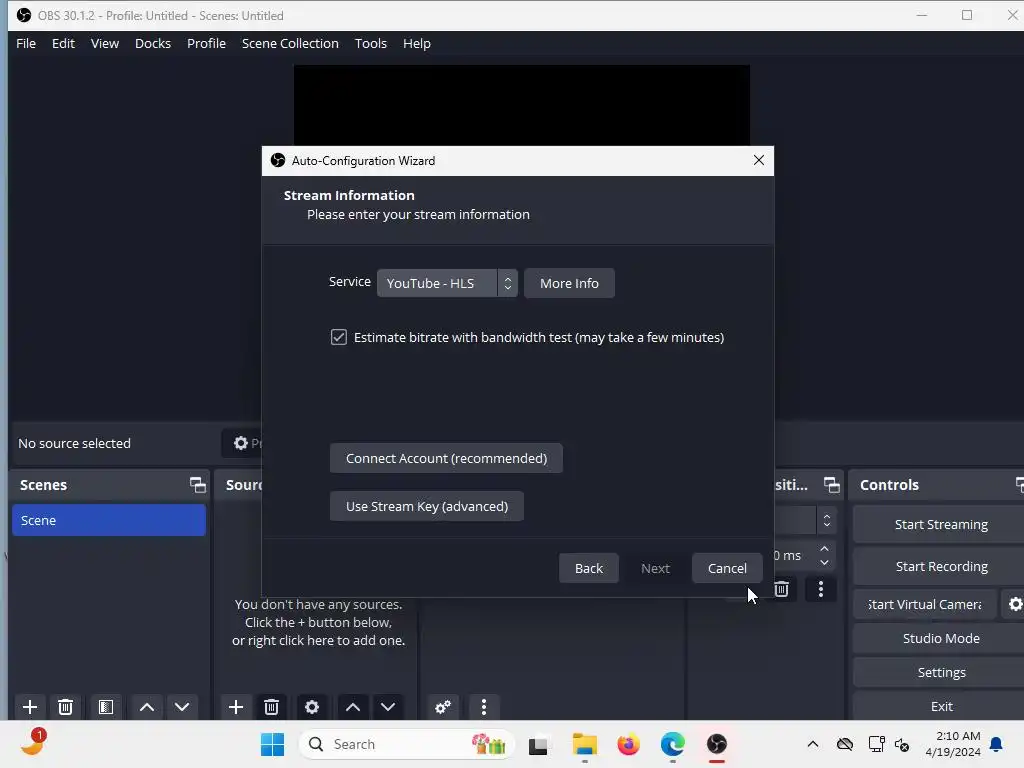The width and height of the screenshot is (1024, 768).
Task: Delete the selected scene with trash icon
Action: pos(65,707)
